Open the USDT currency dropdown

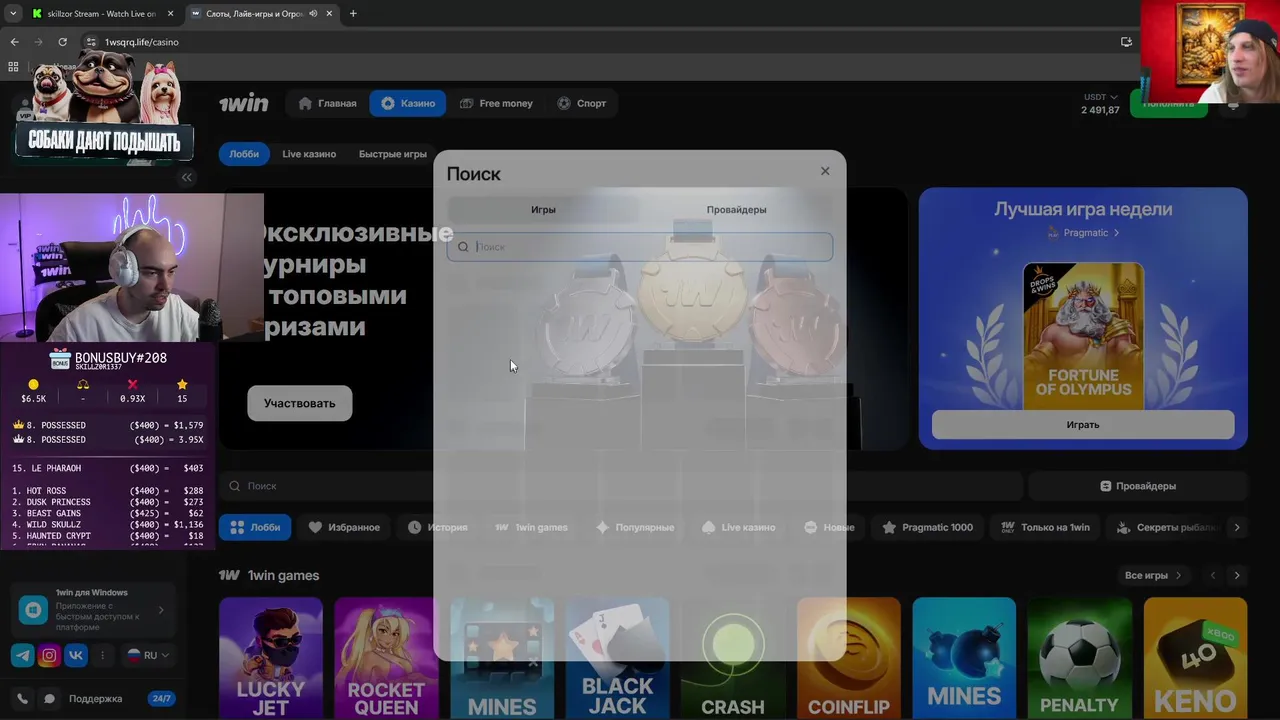pos(1100,97)
